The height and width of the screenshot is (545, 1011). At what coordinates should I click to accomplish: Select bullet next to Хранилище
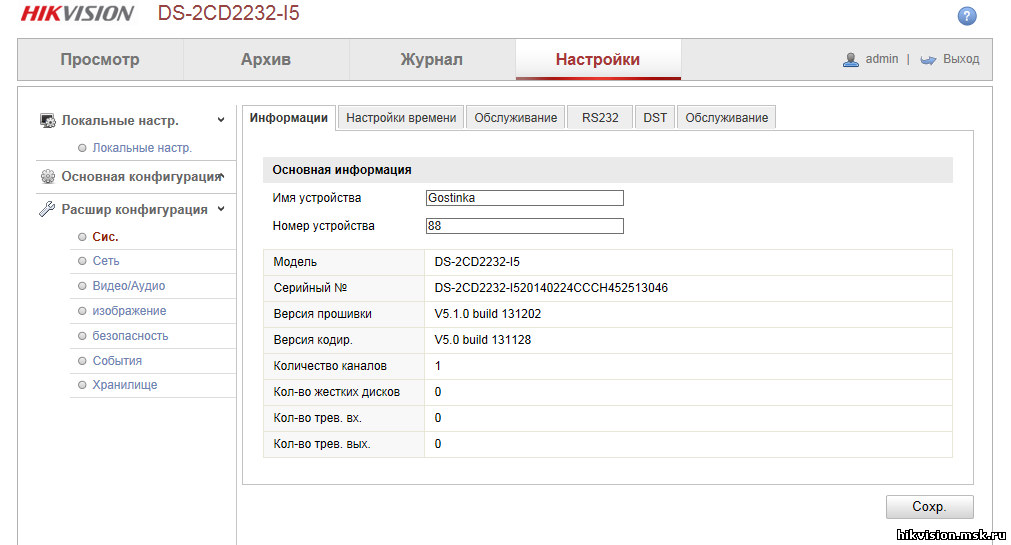click(x=82, y=385)
